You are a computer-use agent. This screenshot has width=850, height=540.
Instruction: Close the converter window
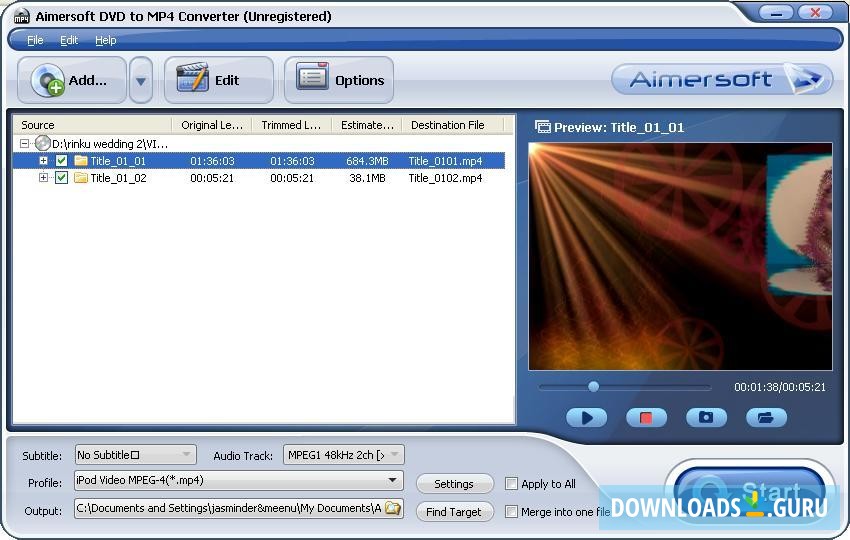click(x=815, y=13)
